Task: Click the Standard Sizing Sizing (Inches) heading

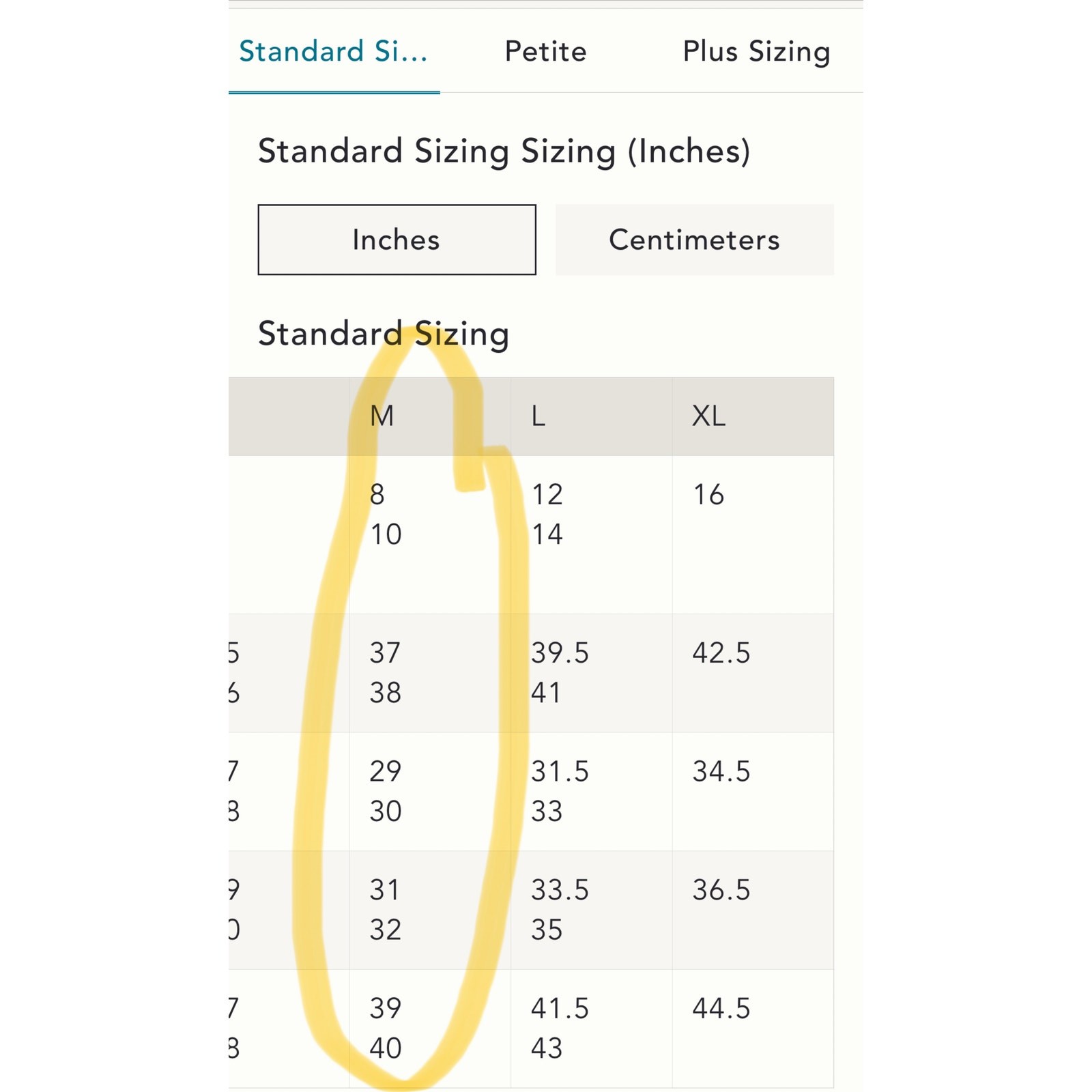Action: point(504,151)
